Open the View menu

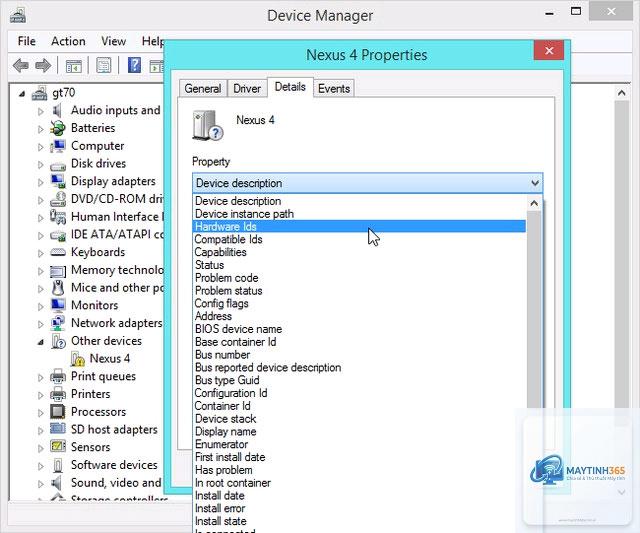[113, 41]
